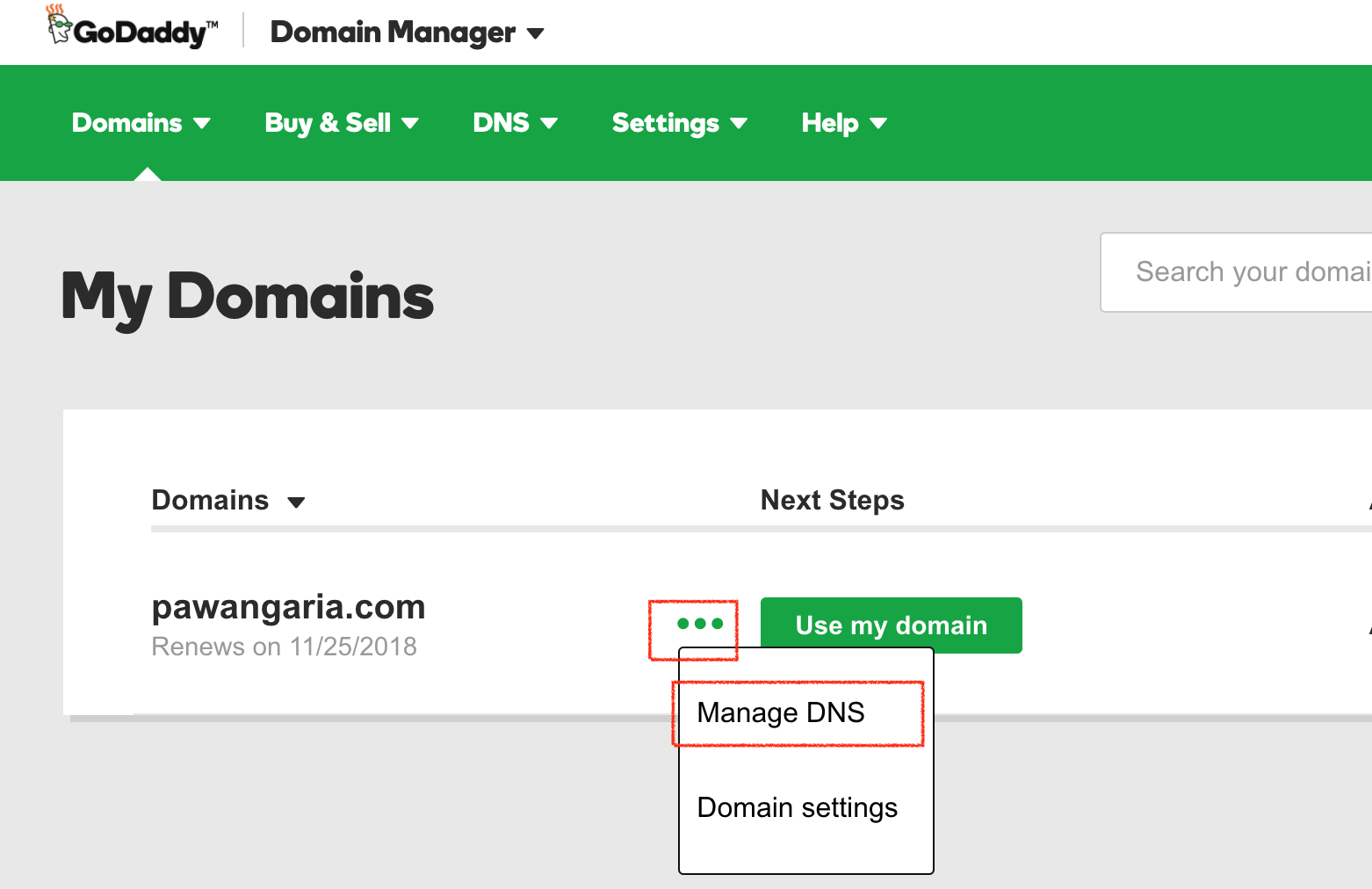1372x889 pixels.
Task: Click the Renews on 11/25/2018 text
Action: (284, 647)
